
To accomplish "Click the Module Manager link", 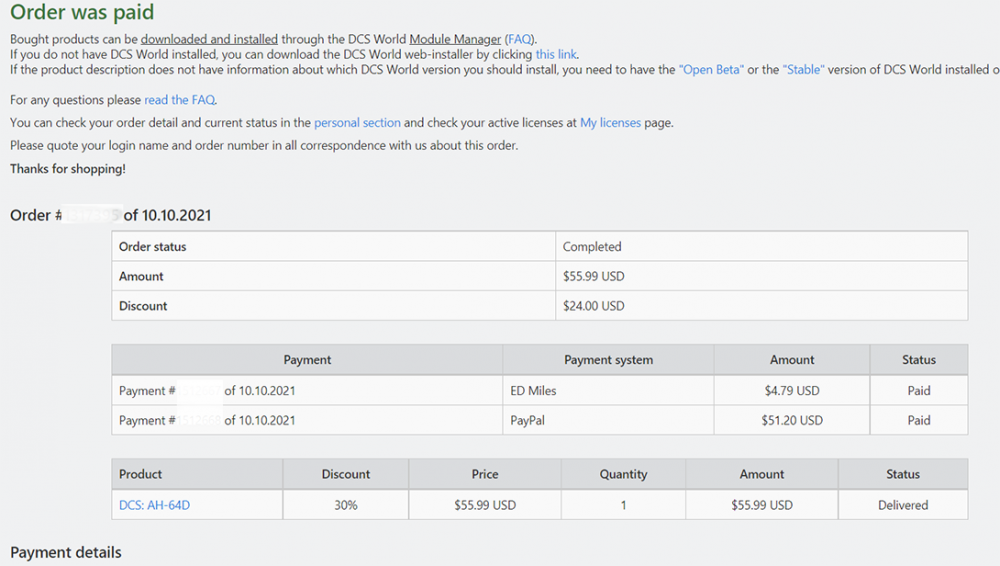I will pyautogui.click(x=455, y=39).
